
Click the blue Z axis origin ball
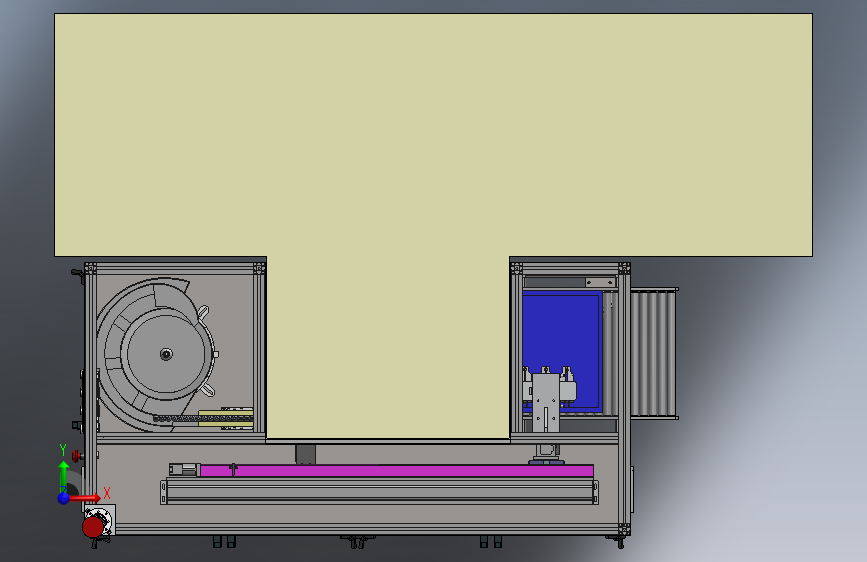click(64, 498)
